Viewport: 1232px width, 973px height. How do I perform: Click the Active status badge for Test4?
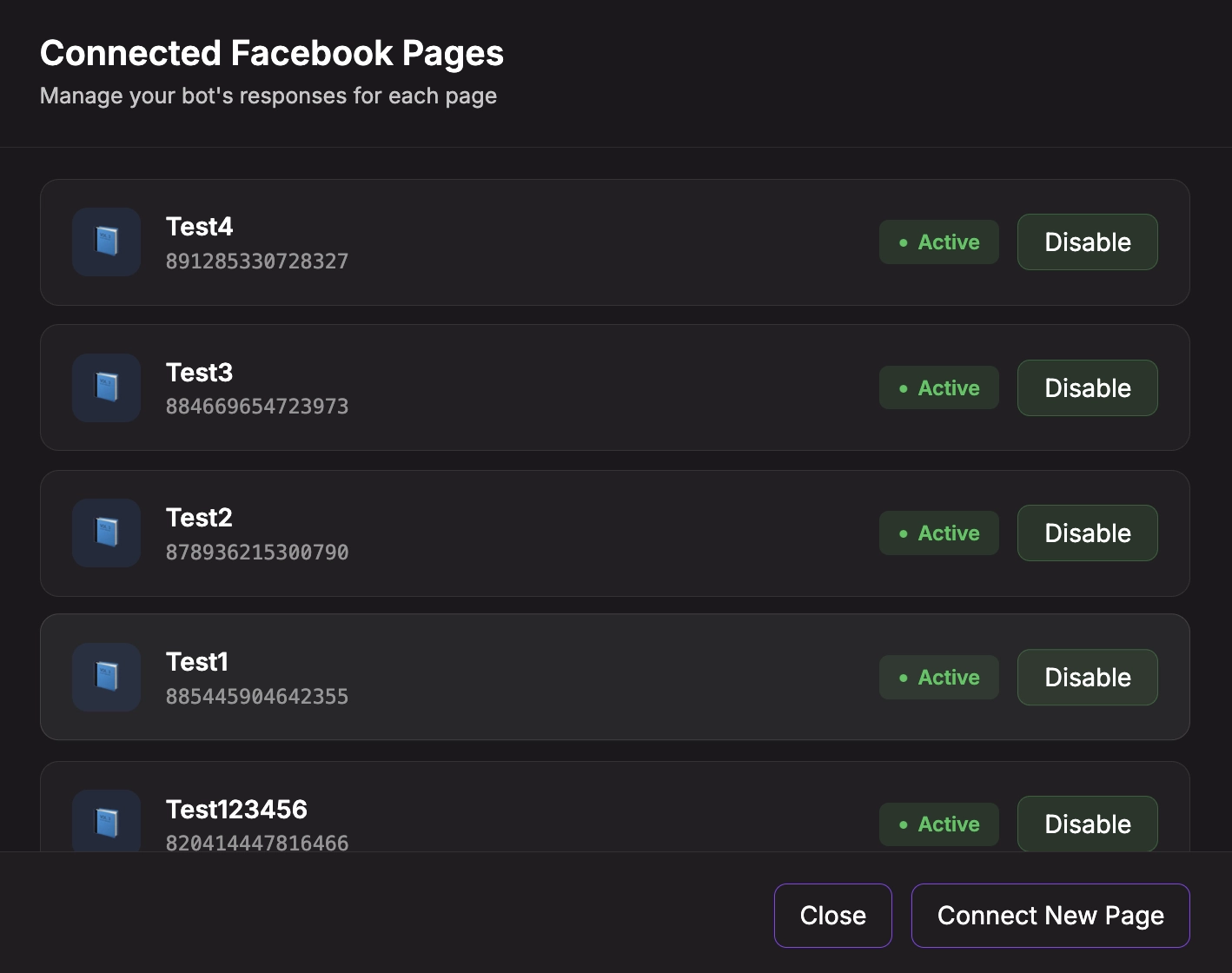tap(938, 242)
